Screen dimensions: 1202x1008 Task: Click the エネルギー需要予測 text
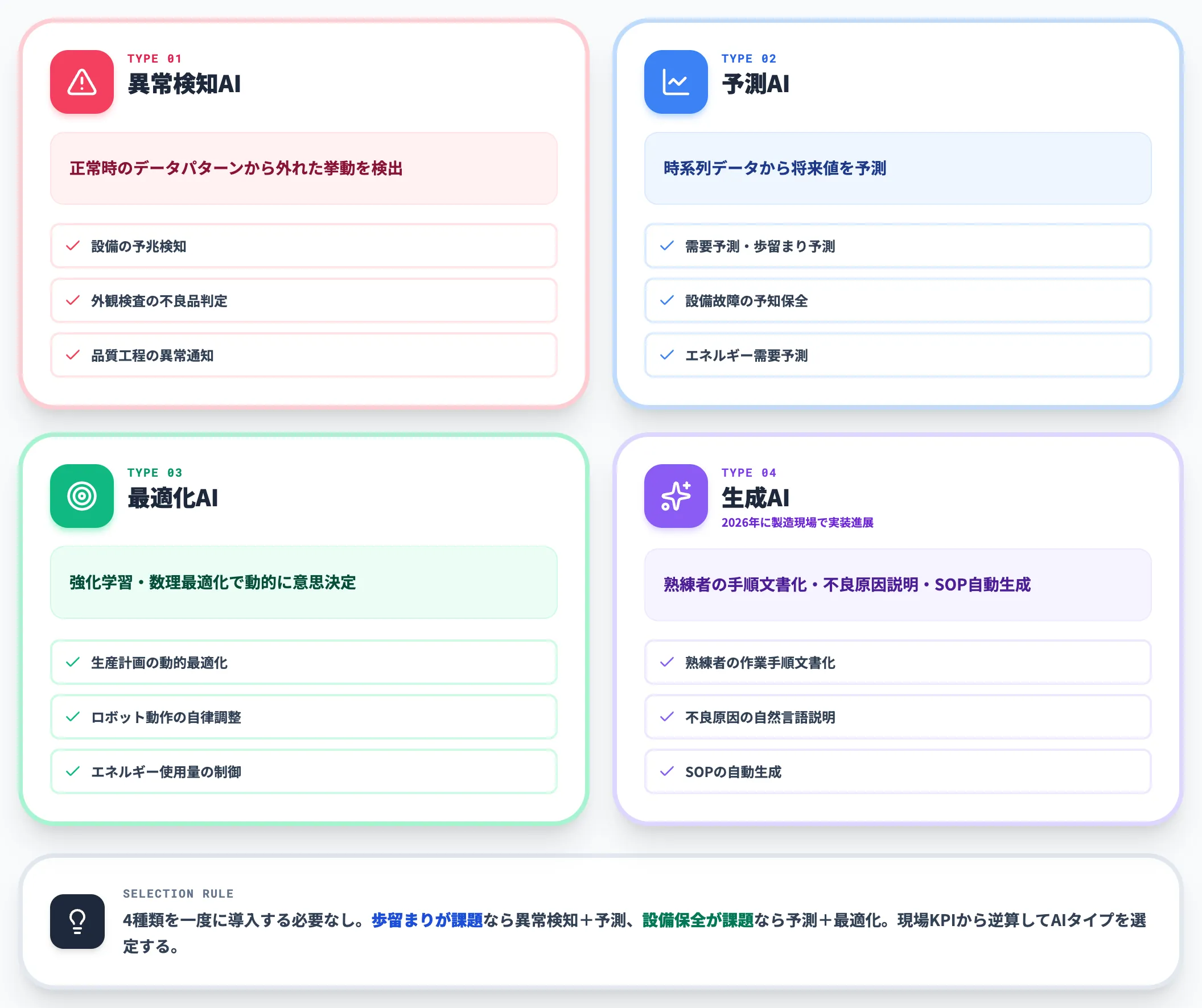746,356
